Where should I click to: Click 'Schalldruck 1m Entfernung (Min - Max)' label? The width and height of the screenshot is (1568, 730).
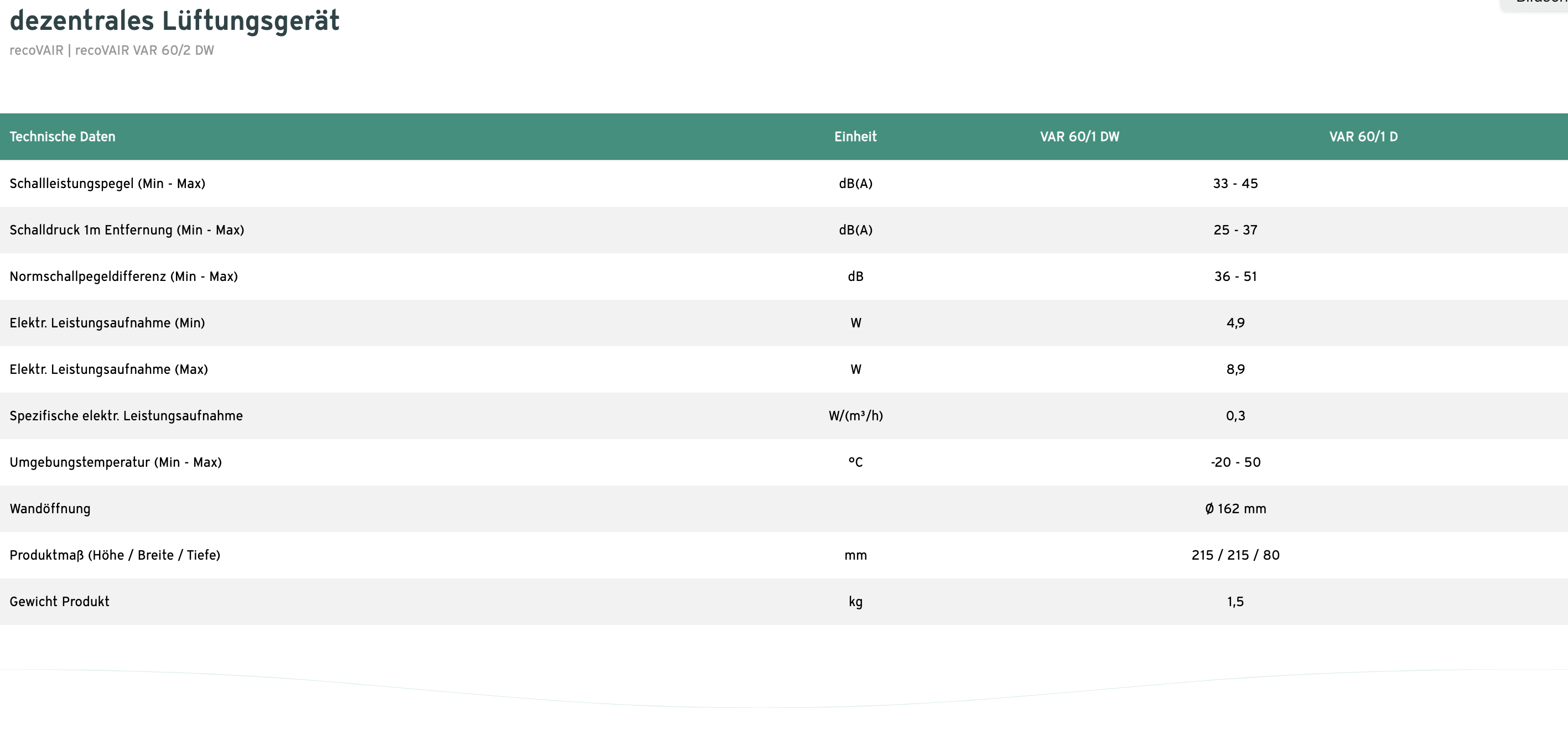127,230
